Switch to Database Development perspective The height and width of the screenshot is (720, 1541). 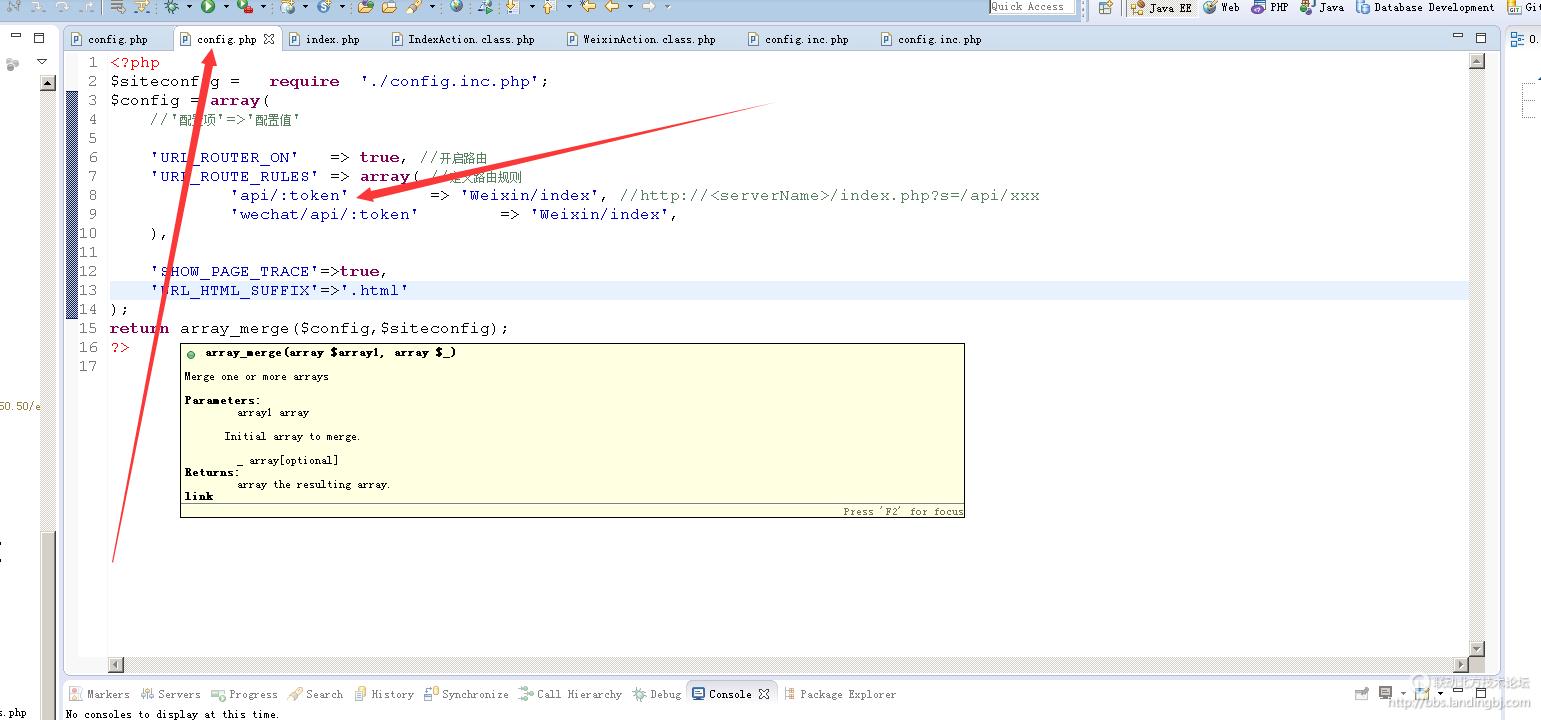point(1424,7)
